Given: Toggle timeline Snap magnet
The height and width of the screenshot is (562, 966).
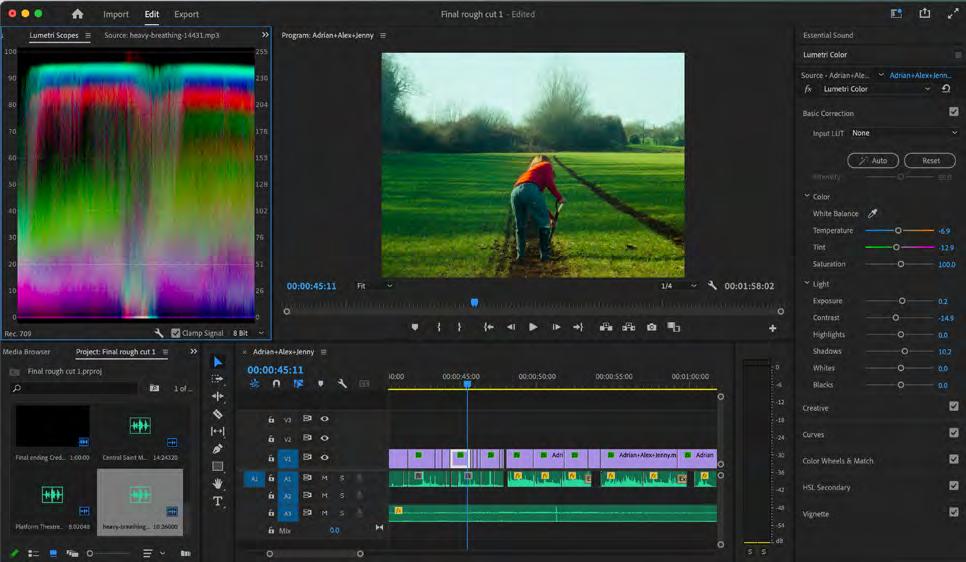Looking at the screenshot, I should pos(276,383).
